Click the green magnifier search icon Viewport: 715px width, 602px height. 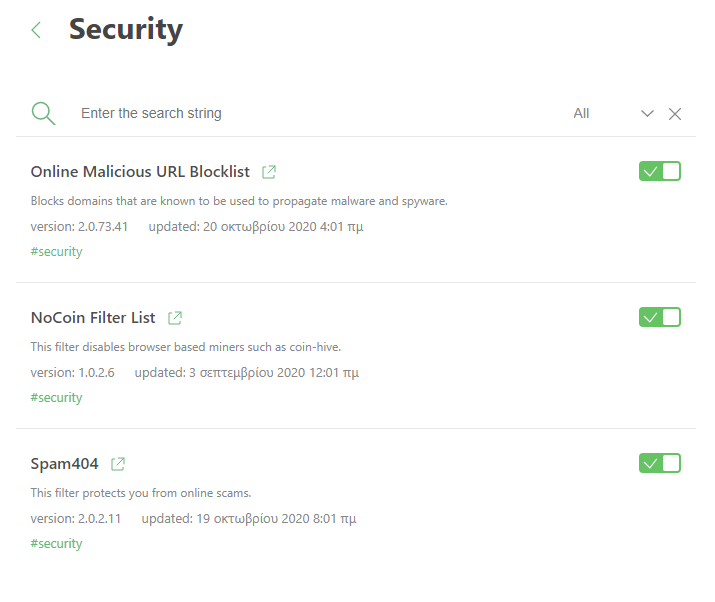point(43,113)
